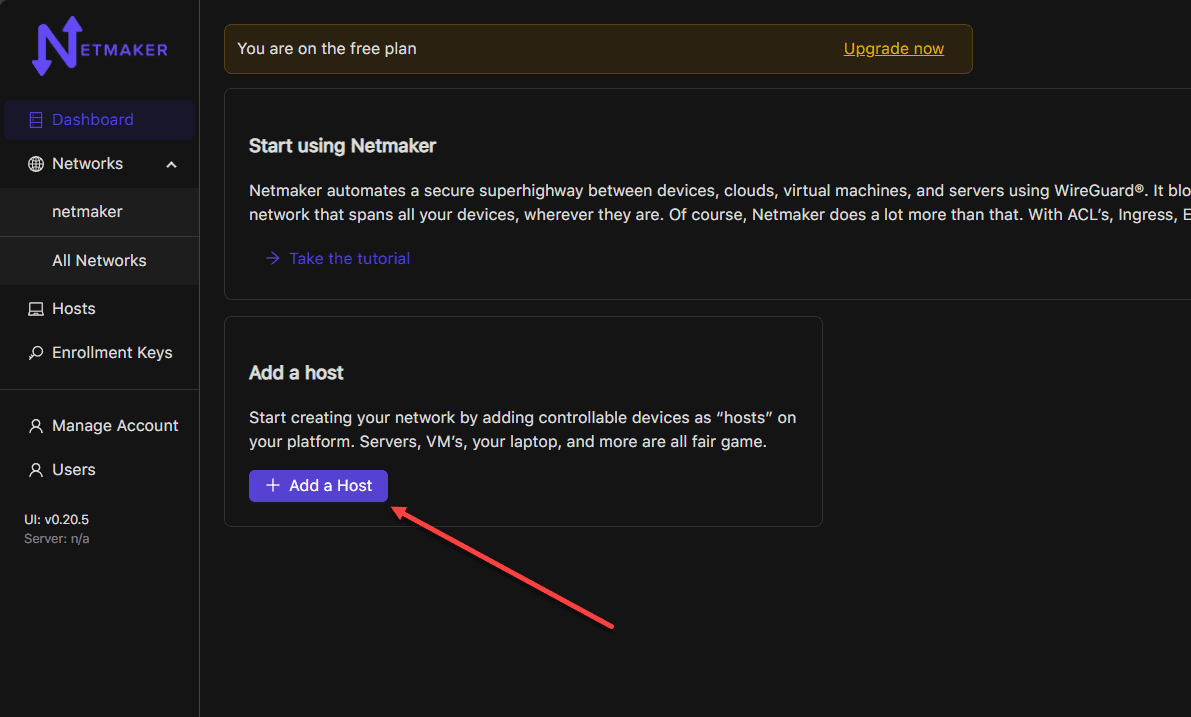Image resolution: width=1191 pixels, height=717 pixels.
Task: Click the Users person icon
Action: point(36,470)
